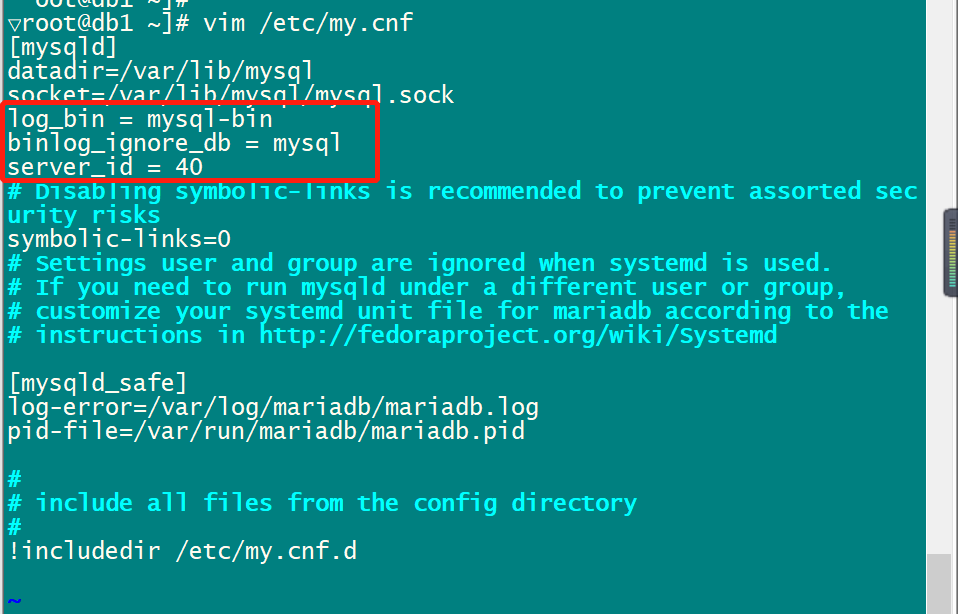Click the socket mysql.sock path text
This screenshot has height=614, width=958.
point(287,95)
